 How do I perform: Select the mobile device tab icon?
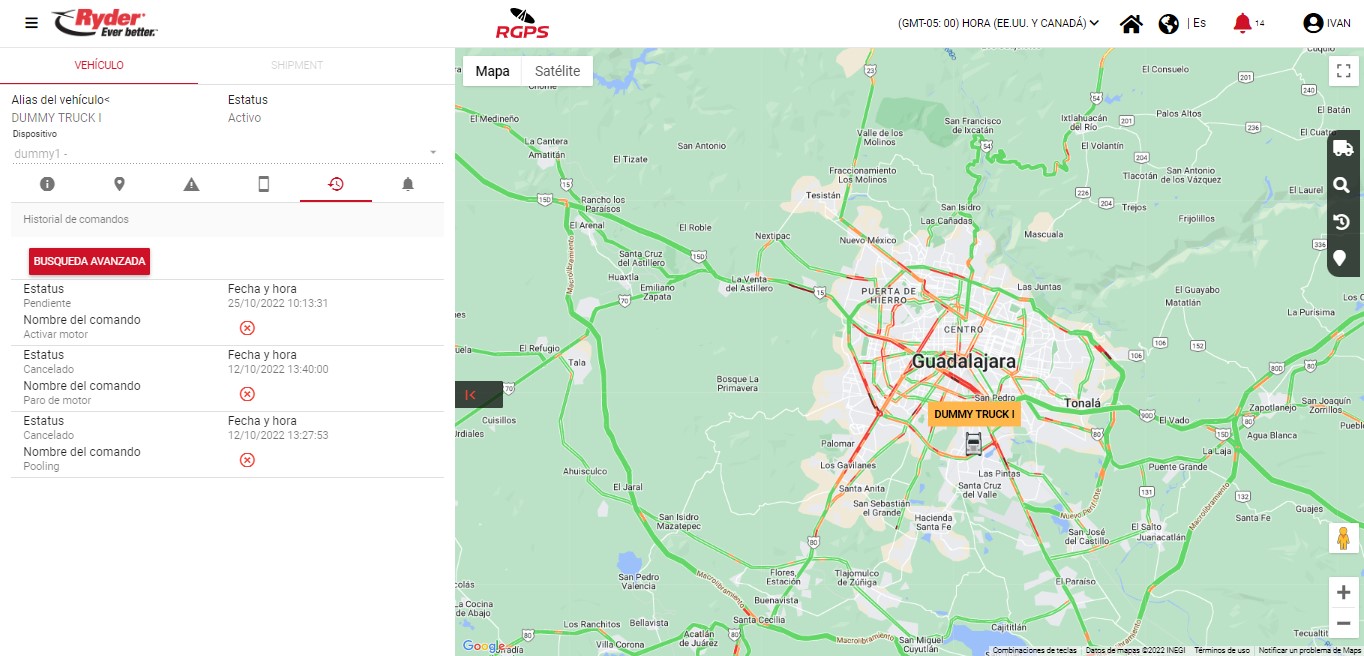pyautogui.click(x=264, y=184)
